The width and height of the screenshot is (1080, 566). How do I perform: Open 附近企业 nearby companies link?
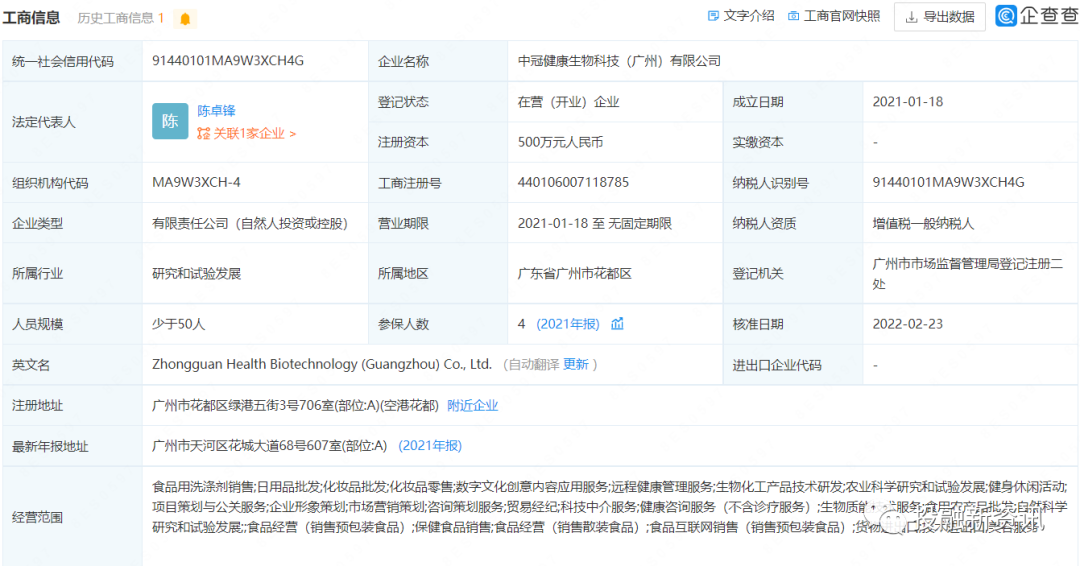coord(472,406)
